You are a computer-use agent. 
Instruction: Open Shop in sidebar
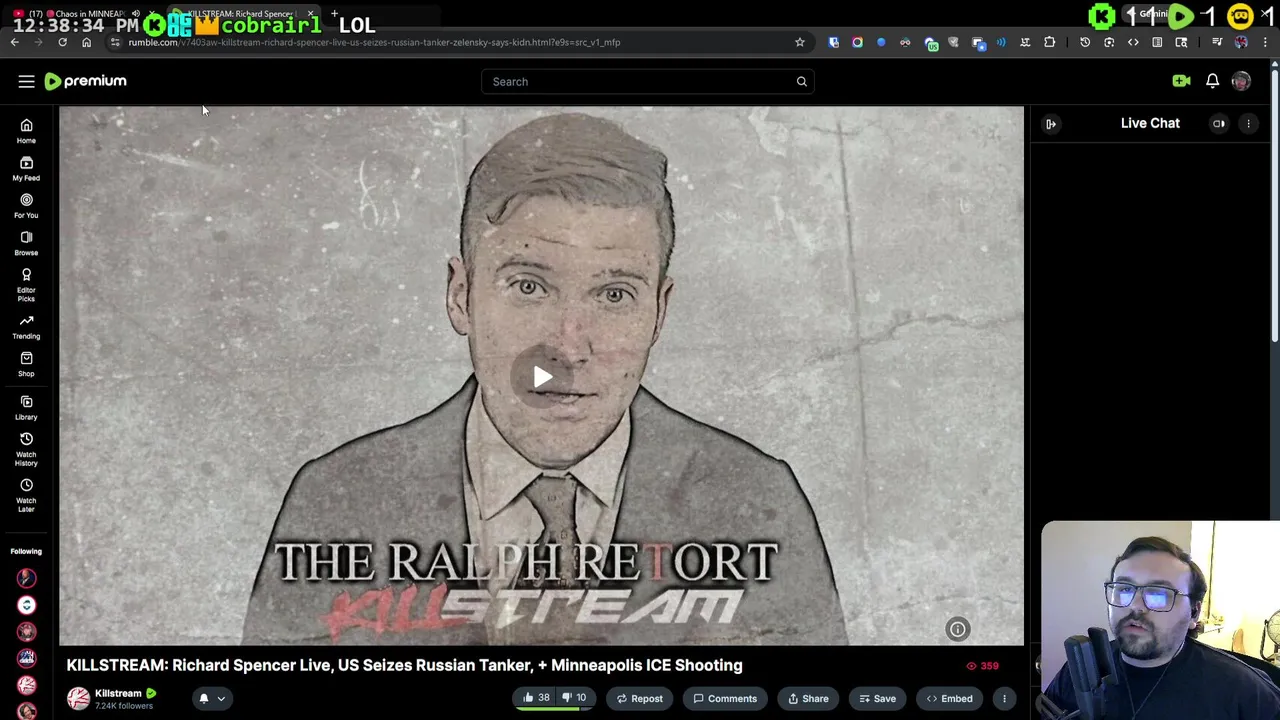(x=26, y=364)
